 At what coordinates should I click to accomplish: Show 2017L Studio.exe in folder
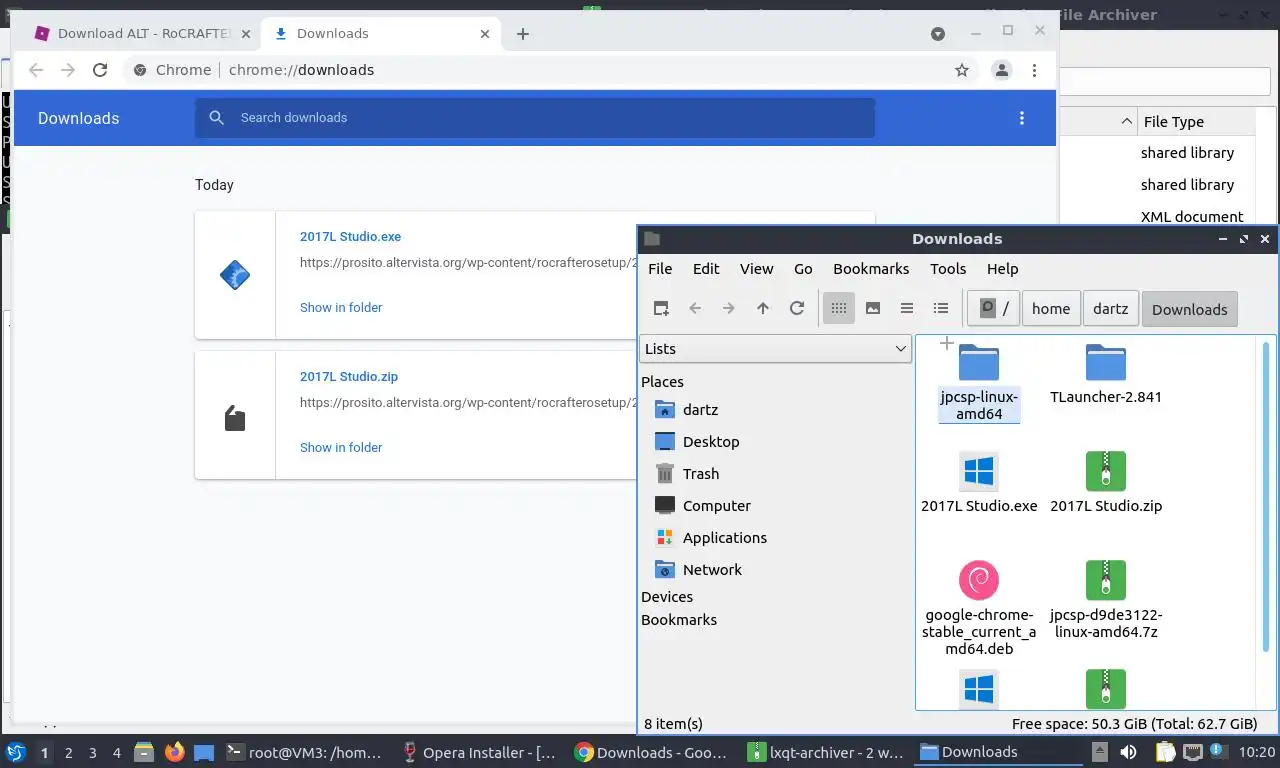click(341, 307)
